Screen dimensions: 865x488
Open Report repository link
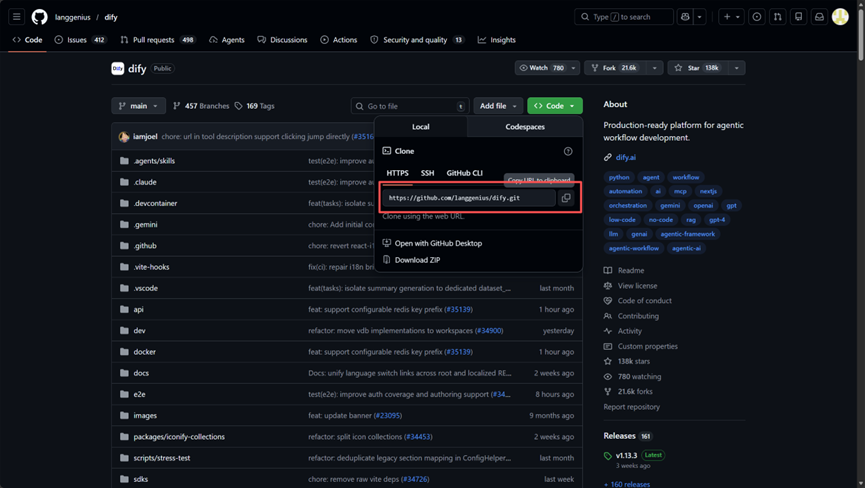[631, 407]
